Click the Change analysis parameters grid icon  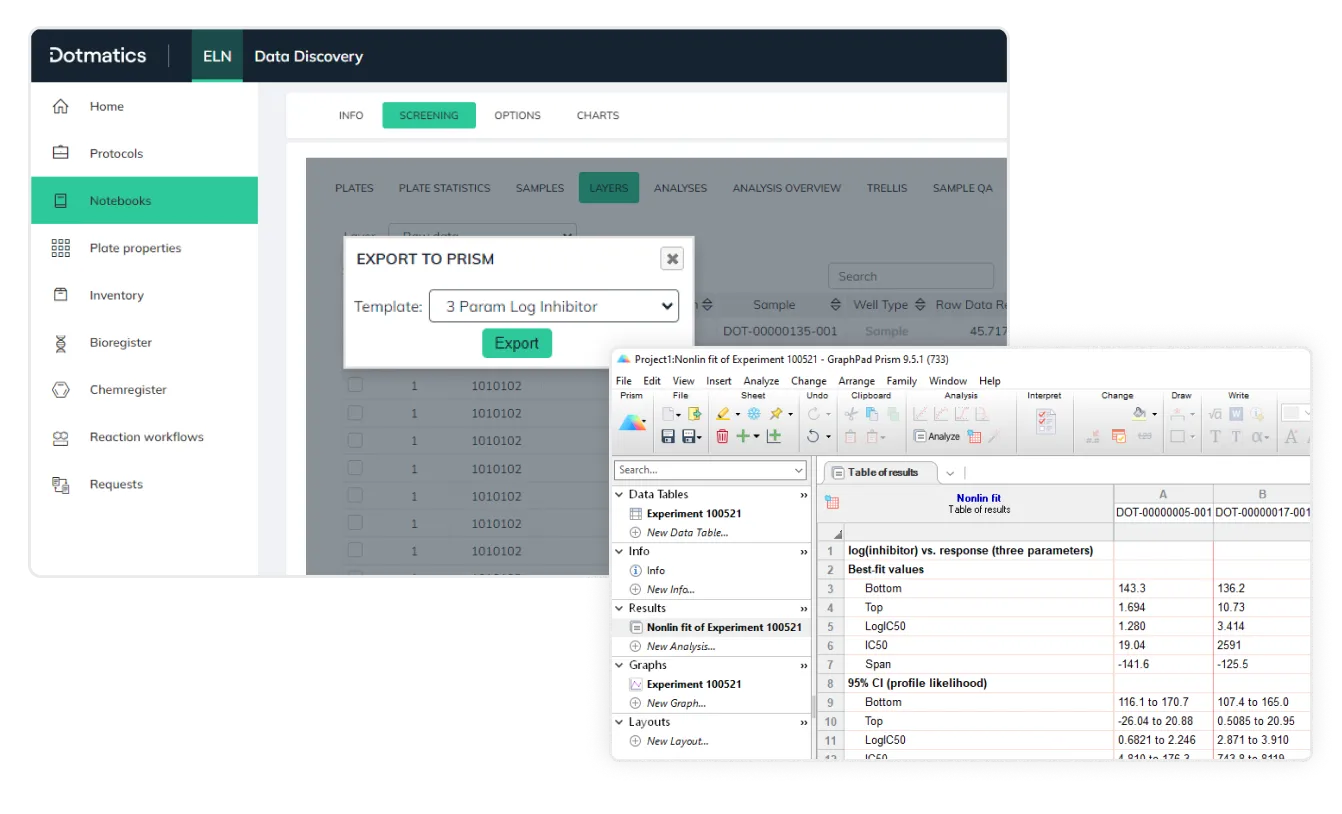[973, 436]
